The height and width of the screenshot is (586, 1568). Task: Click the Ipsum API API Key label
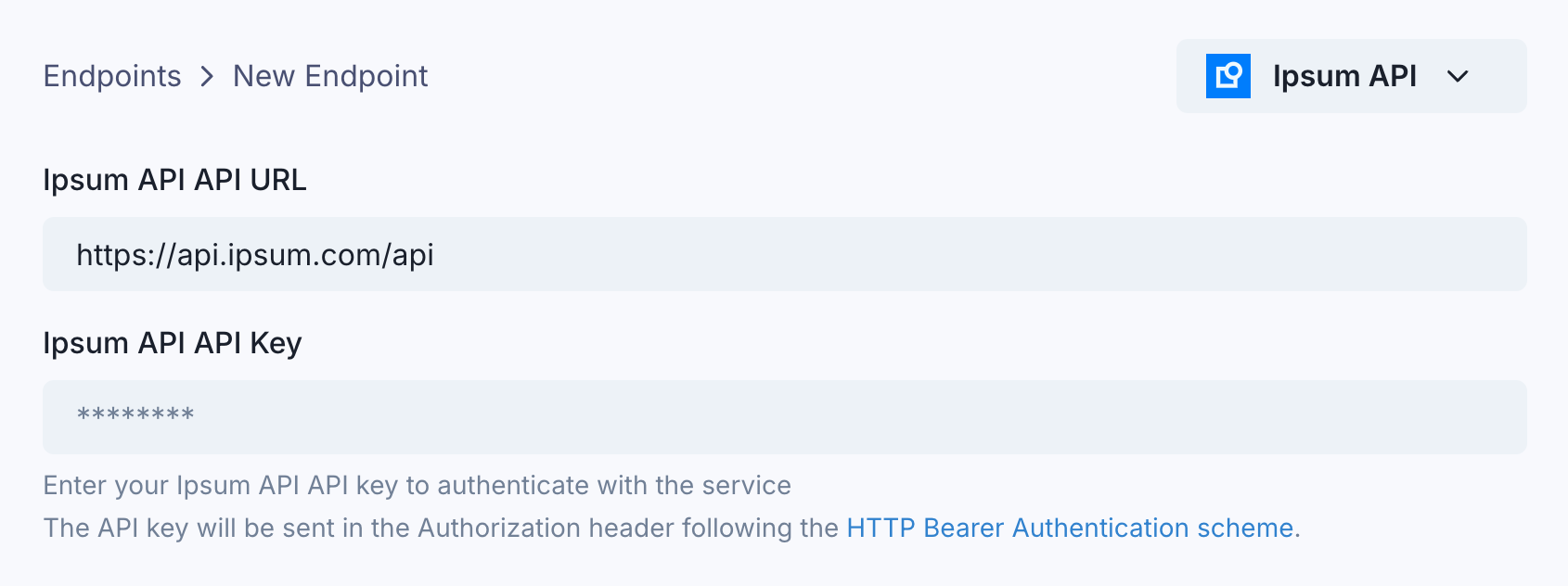point(173,343)
